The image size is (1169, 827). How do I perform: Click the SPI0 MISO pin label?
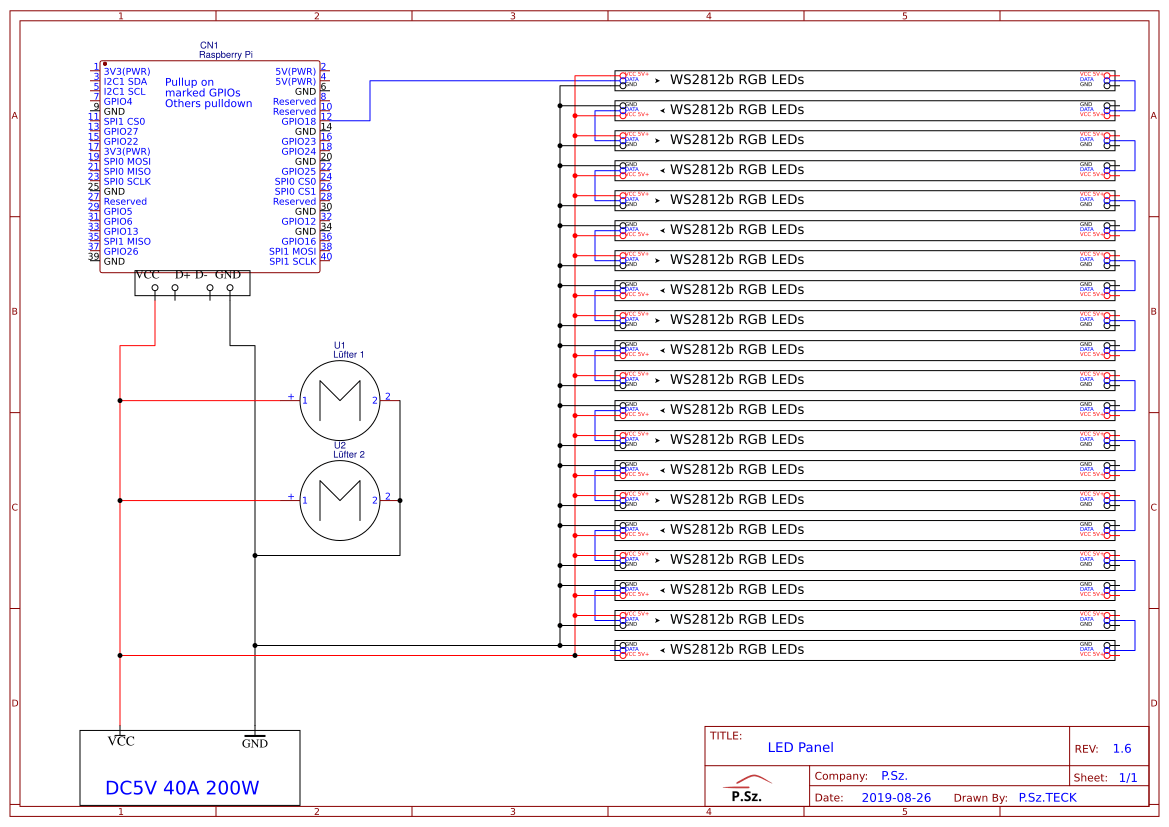point(127,172)
